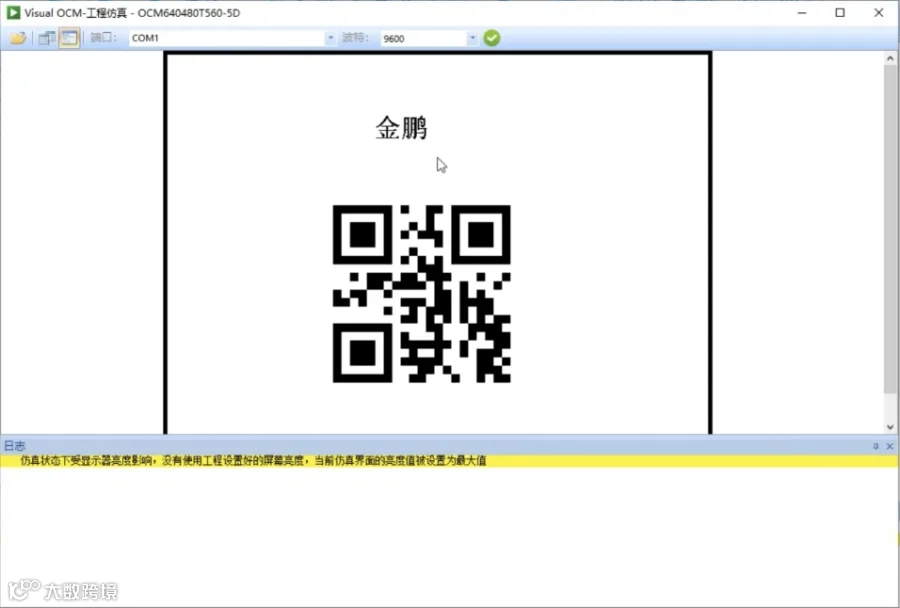Click the vertical scrollbar up arrow
This screenshot has height=608, width=900.
890,58
